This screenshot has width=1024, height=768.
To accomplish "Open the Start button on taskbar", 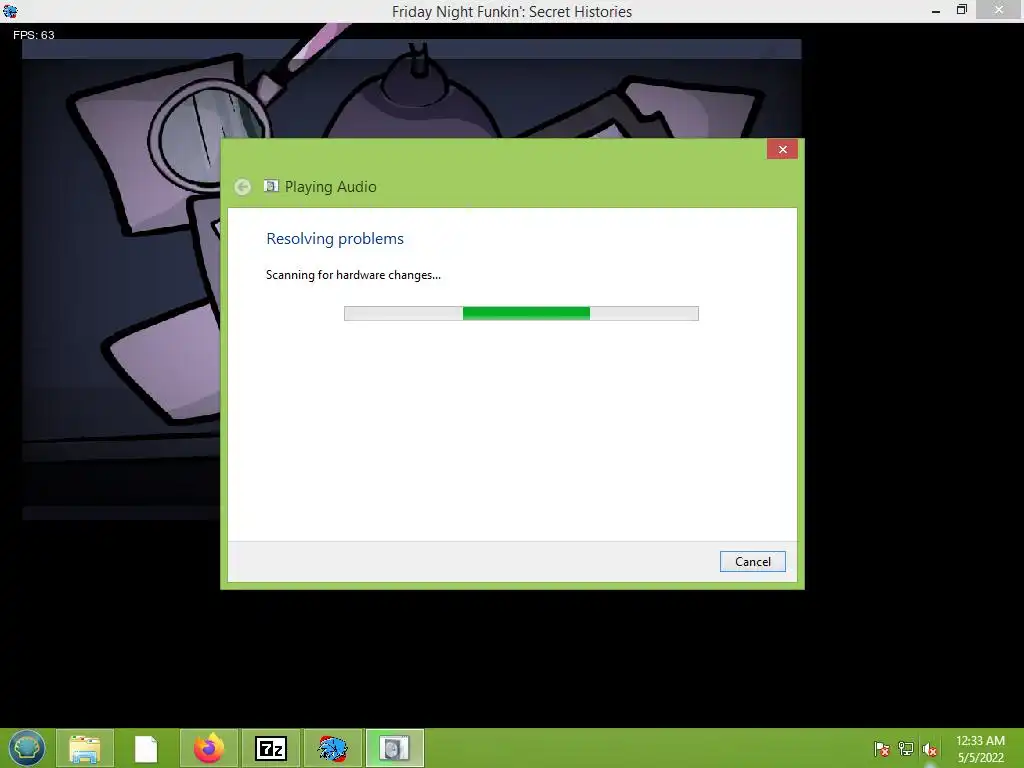I will coord(27,748).
